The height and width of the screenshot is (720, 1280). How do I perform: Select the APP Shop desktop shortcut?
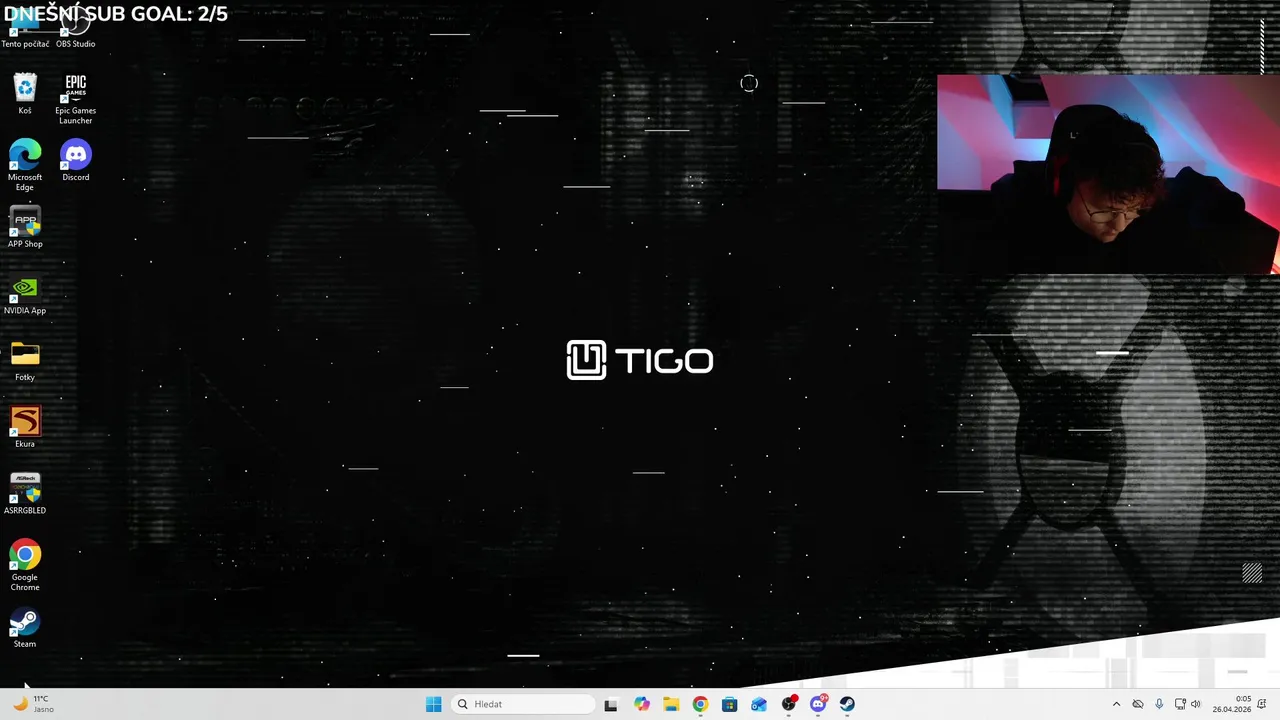coord(25,227)
